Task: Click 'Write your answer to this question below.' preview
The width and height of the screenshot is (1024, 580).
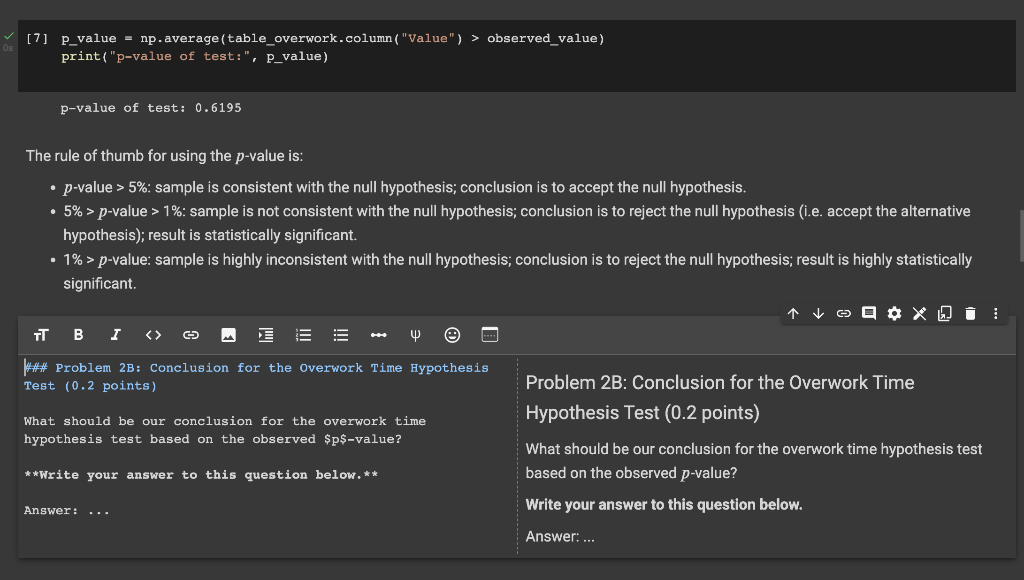Action: (664, 505)
